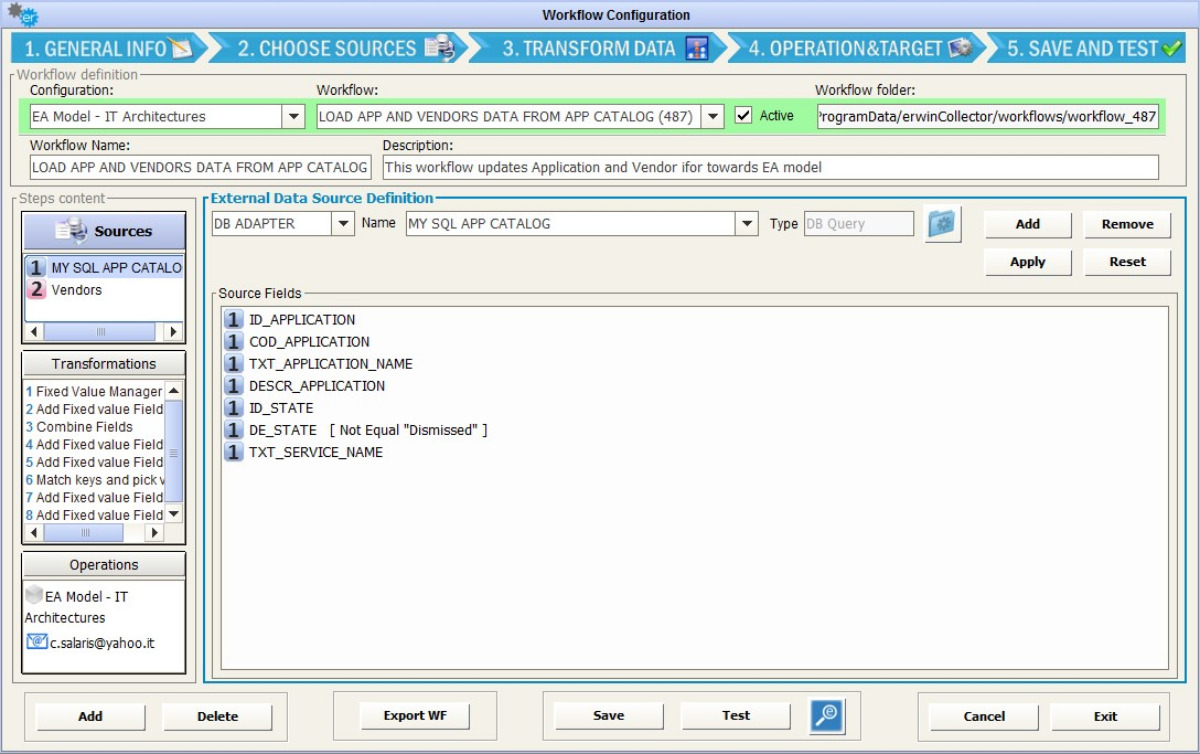Click the DE_STATE Not Equal "Dismissed" field
The width and height of the screenshot is (1200, 754).
356,430
